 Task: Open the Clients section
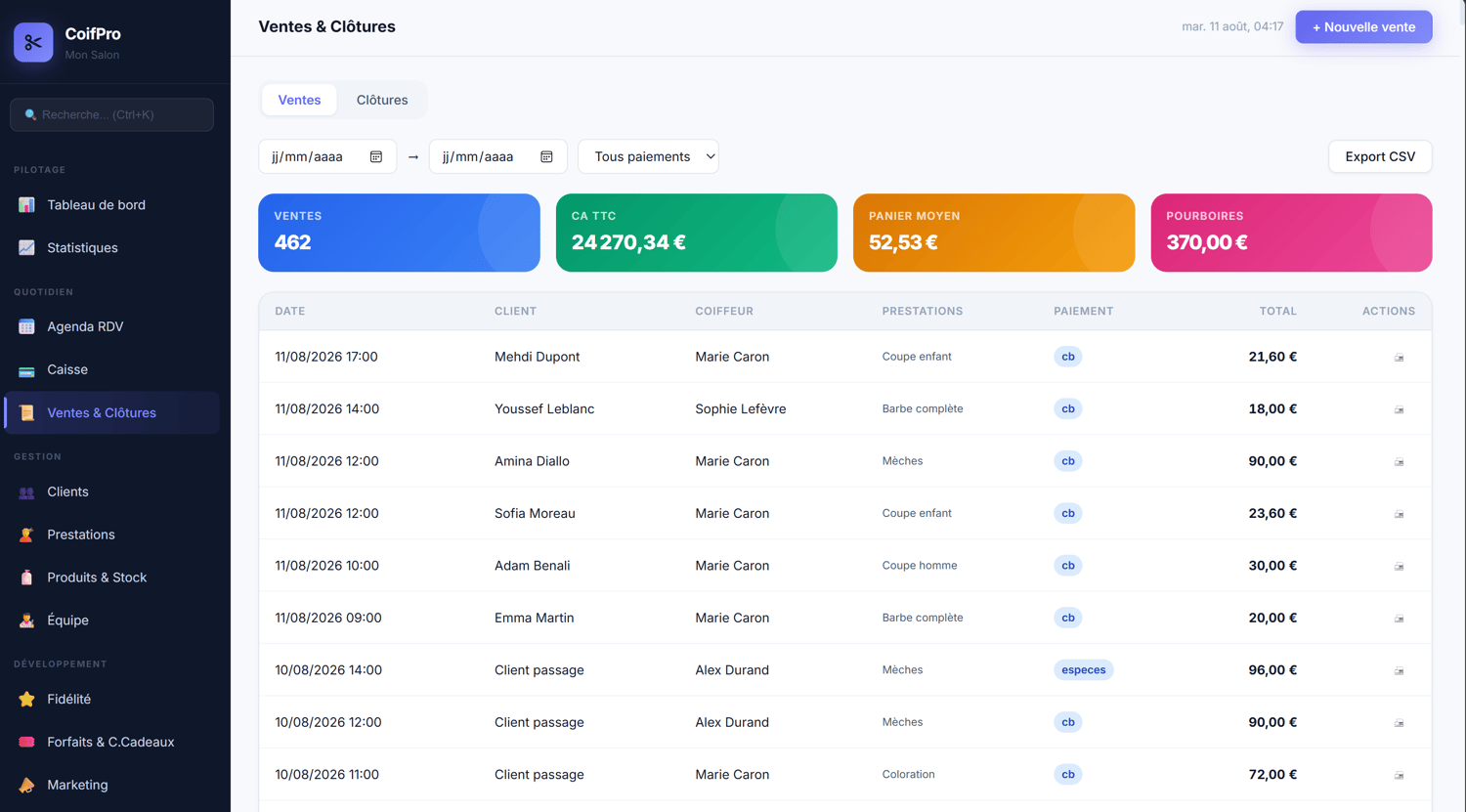[x=111, y=492]
